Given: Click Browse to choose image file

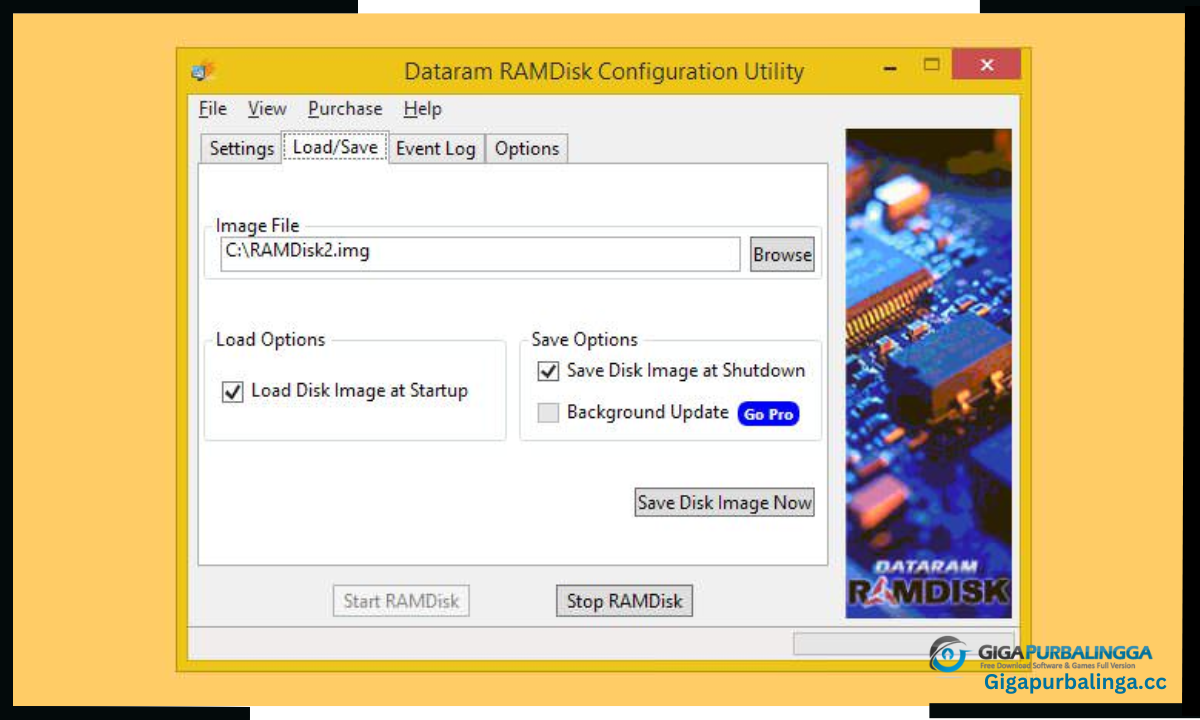Looking at the screenshot, I should [x=782, y=255].
